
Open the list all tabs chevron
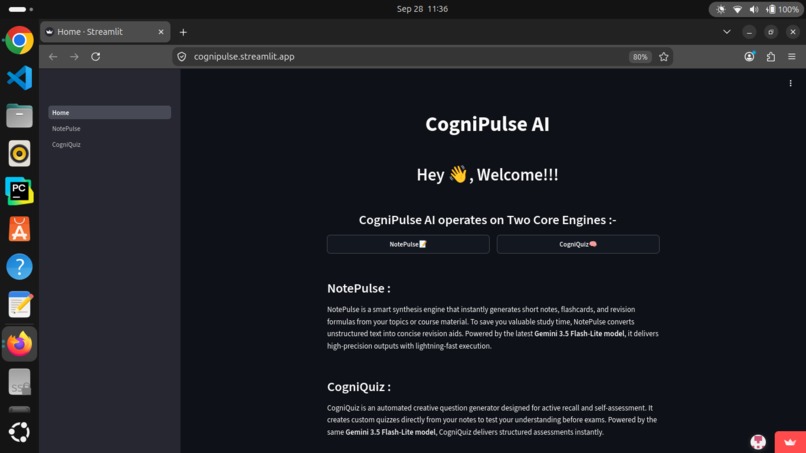point(727,32)
